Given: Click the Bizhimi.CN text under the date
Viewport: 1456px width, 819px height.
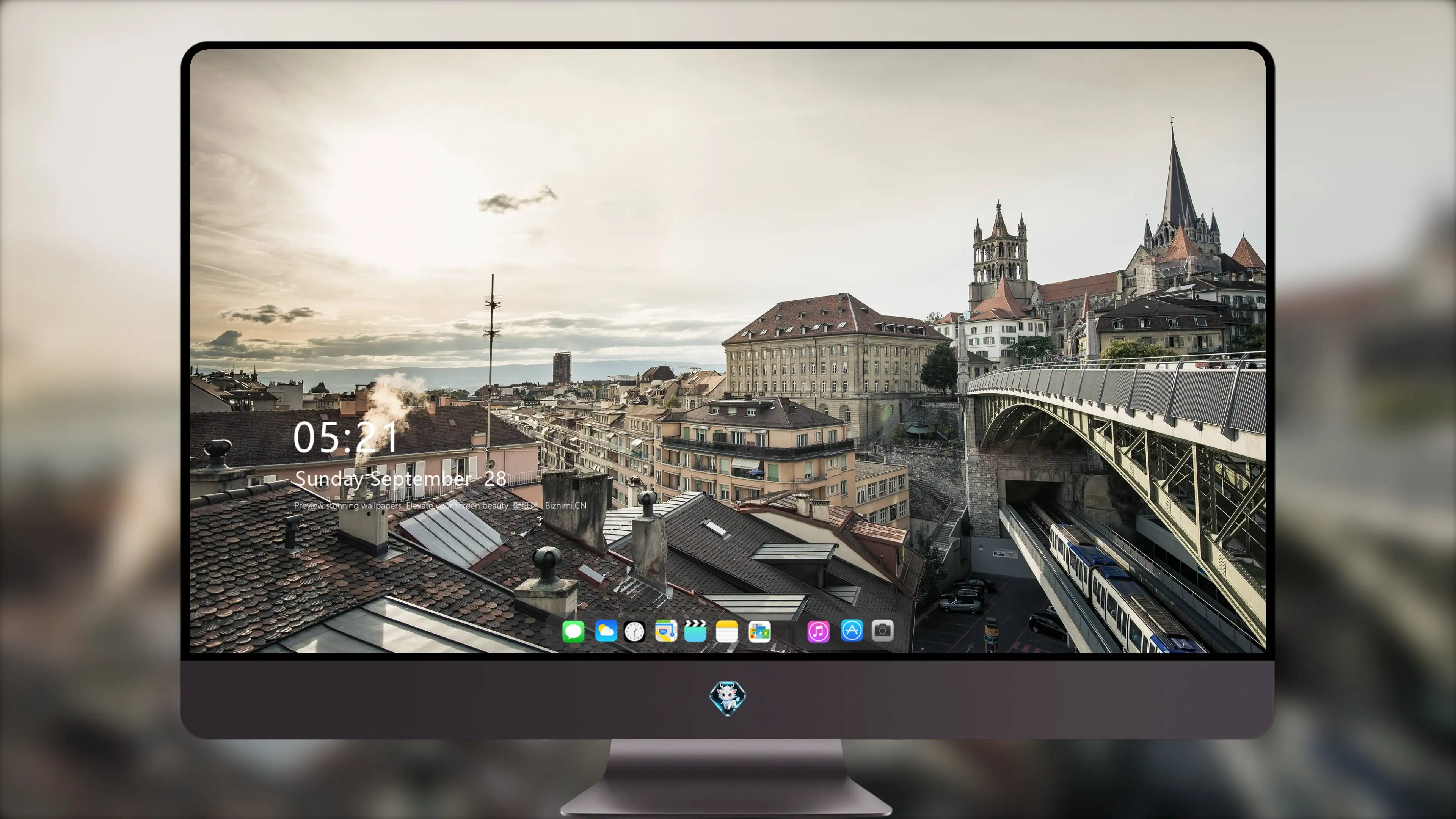Looking at the screenshot, I should pyautogui.click(x=565, y=505).
